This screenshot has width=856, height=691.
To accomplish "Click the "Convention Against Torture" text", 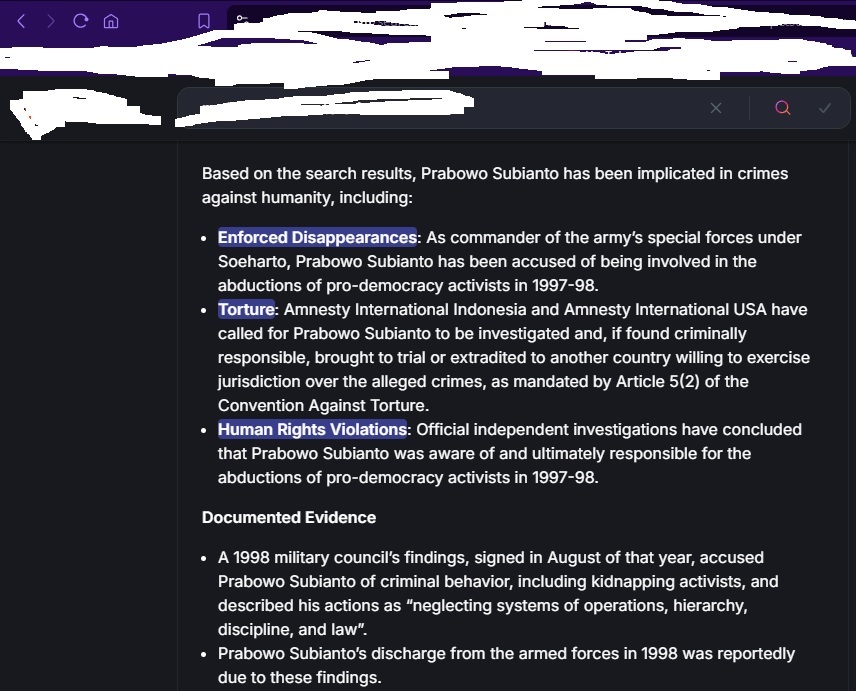I will point(323,406).
